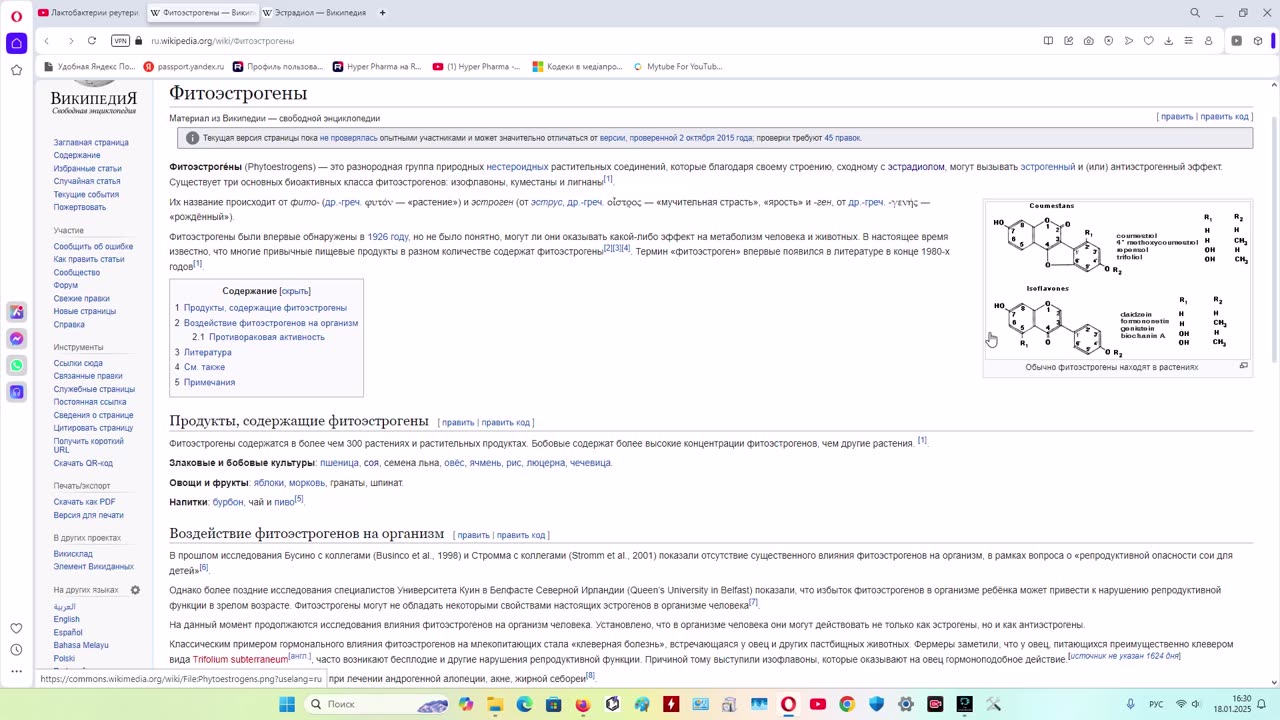
Task: Open the Phytoestrogens chemical structure image
Action: 1117,279
